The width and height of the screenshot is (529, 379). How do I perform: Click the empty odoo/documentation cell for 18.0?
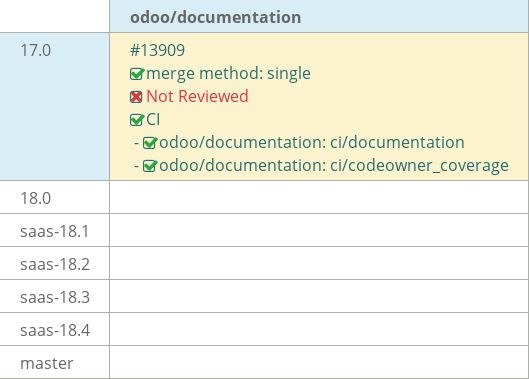[319, 197]
